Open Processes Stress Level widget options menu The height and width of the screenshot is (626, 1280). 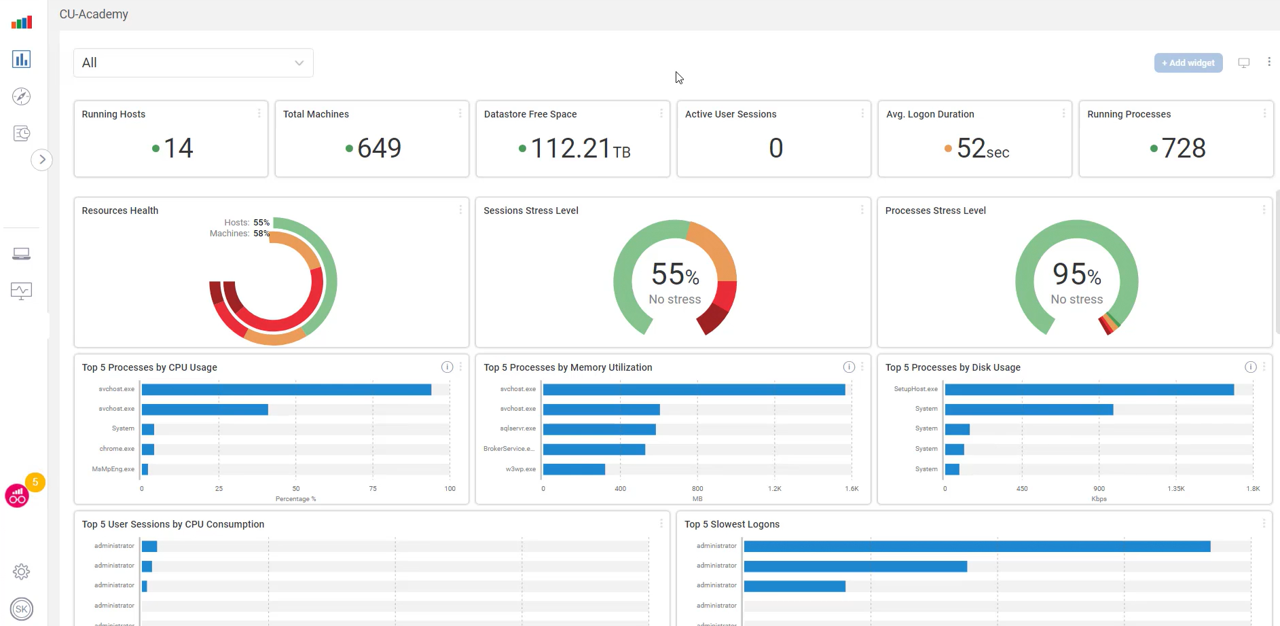(1264, 210)
